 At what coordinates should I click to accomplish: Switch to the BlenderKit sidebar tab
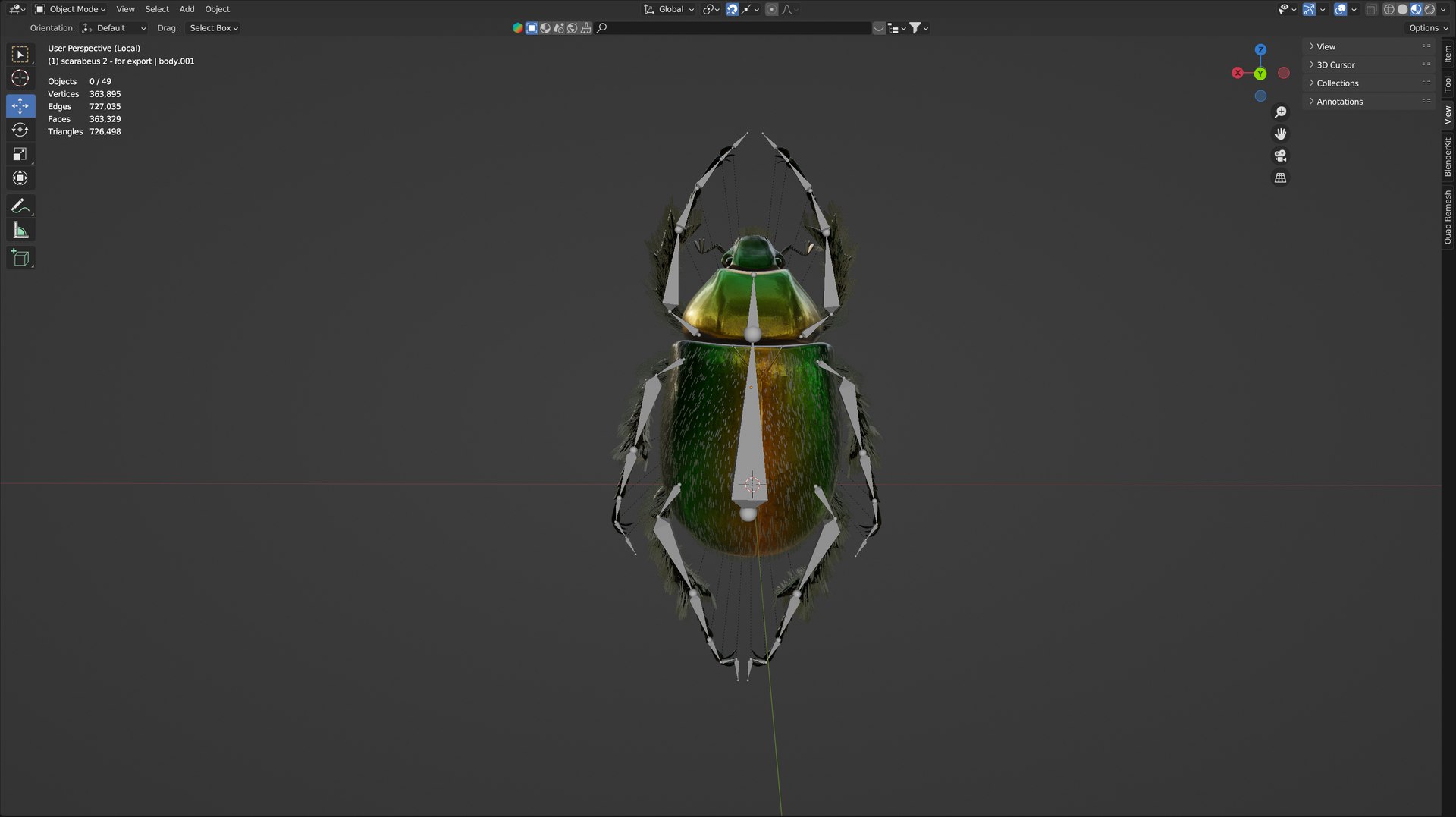click(x=1448, y=157)
